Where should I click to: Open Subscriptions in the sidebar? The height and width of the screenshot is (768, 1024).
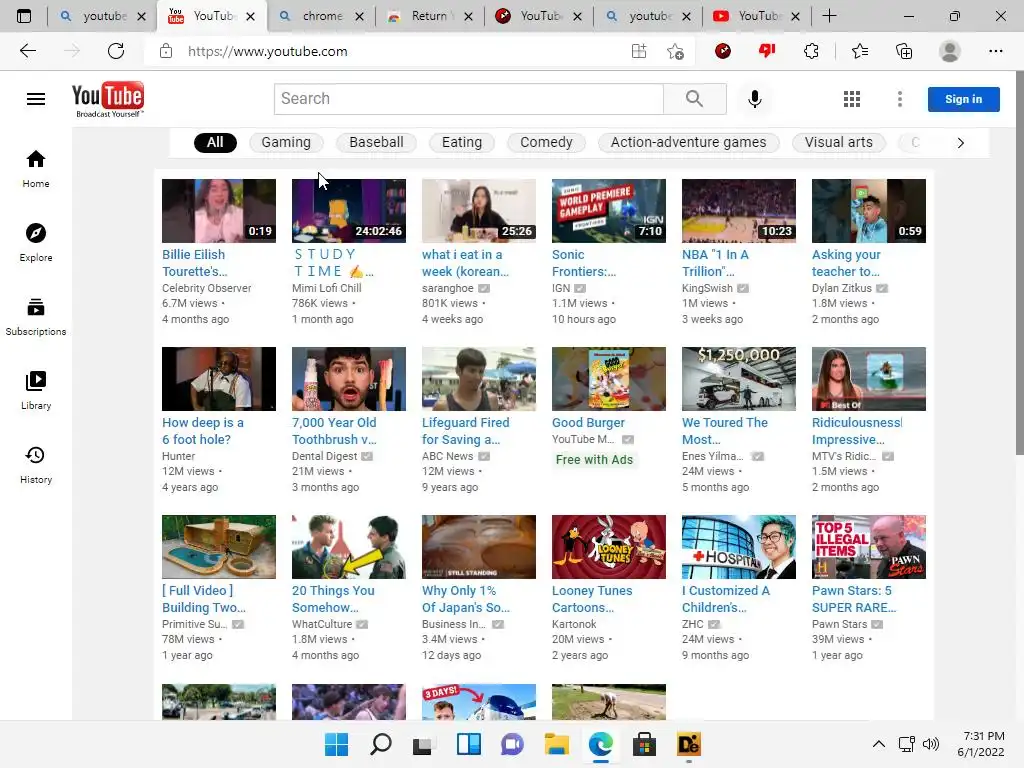tap(36, 317)
